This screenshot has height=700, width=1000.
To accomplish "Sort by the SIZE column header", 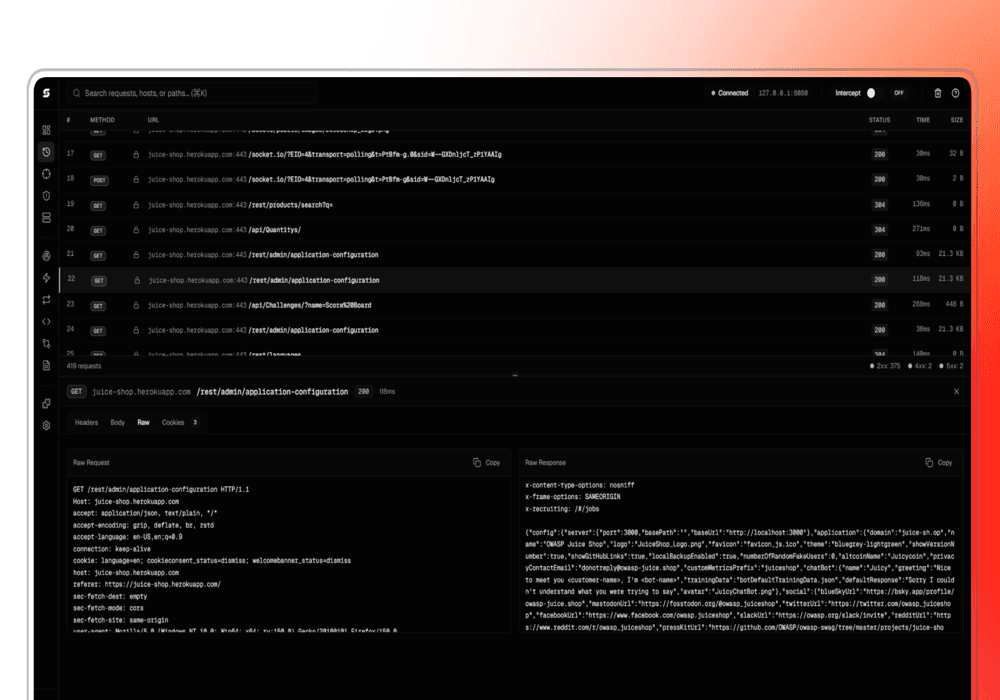I will click(x=957, y=120).
